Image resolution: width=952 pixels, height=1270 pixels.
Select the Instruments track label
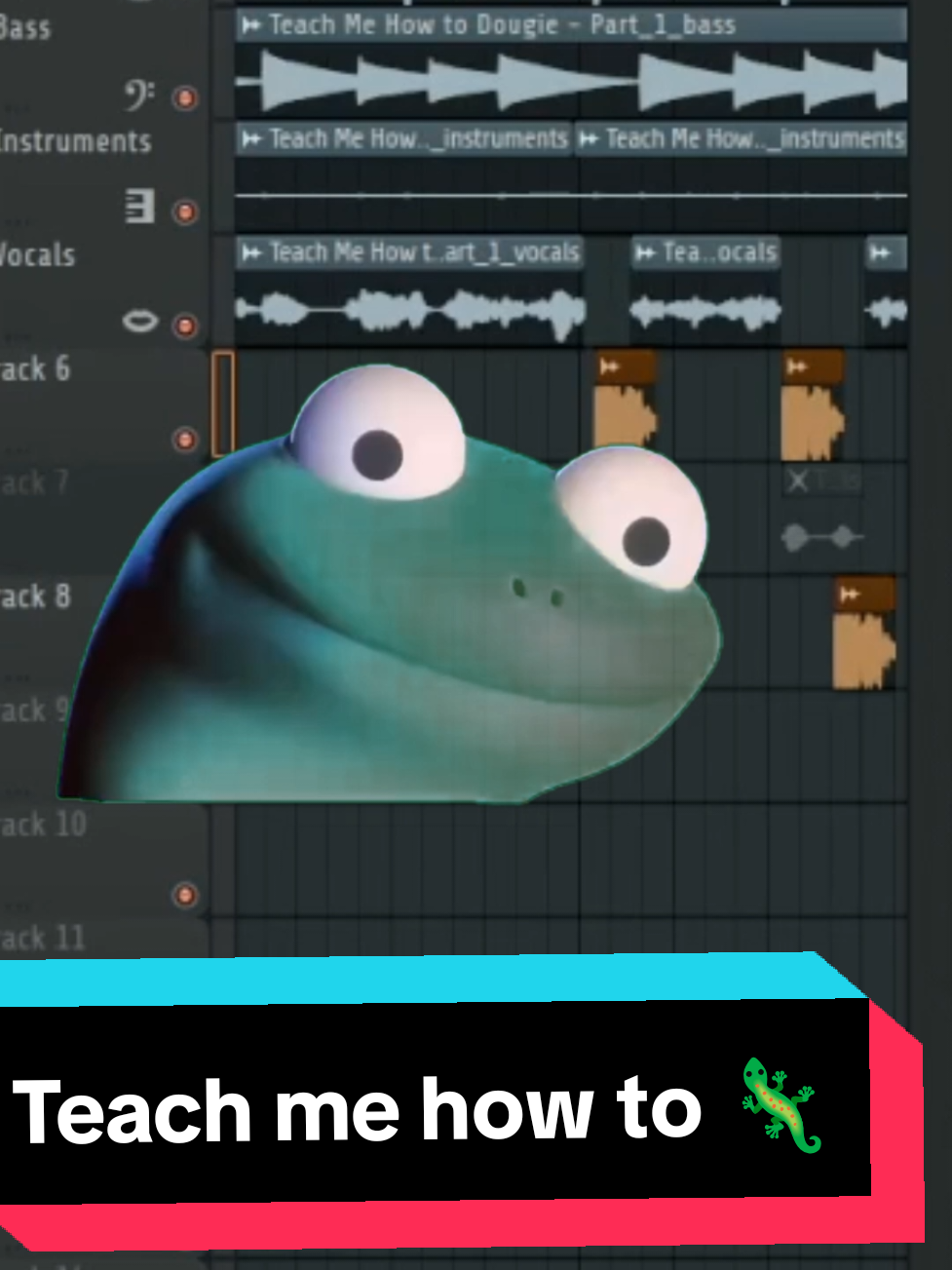click(x=75, y=142)
